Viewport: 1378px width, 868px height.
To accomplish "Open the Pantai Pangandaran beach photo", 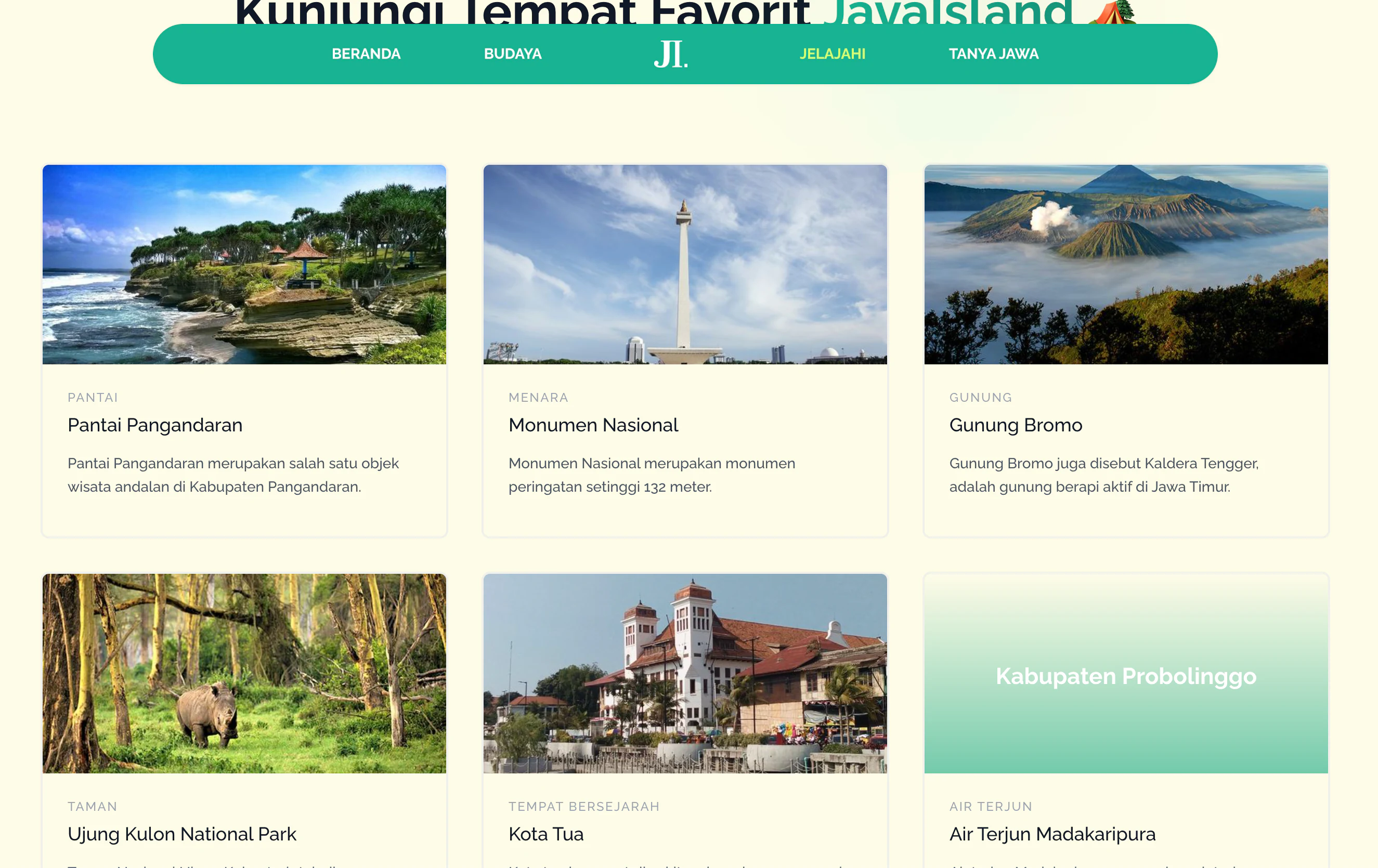I will (244, 265).
